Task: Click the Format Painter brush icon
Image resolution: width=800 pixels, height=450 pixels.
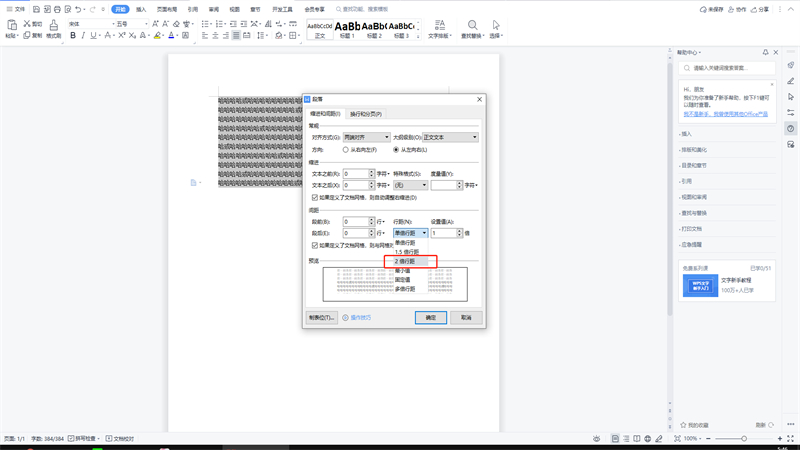Action: tap(54, 25)
